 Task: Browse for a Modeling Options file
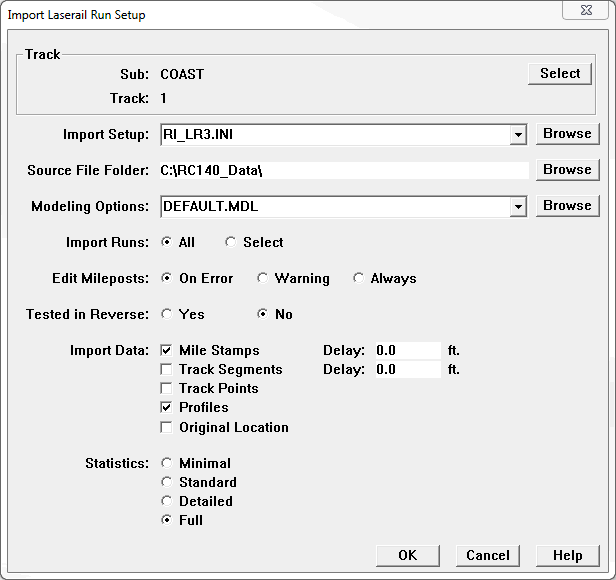pyautogui.click(x=567, y=206)
